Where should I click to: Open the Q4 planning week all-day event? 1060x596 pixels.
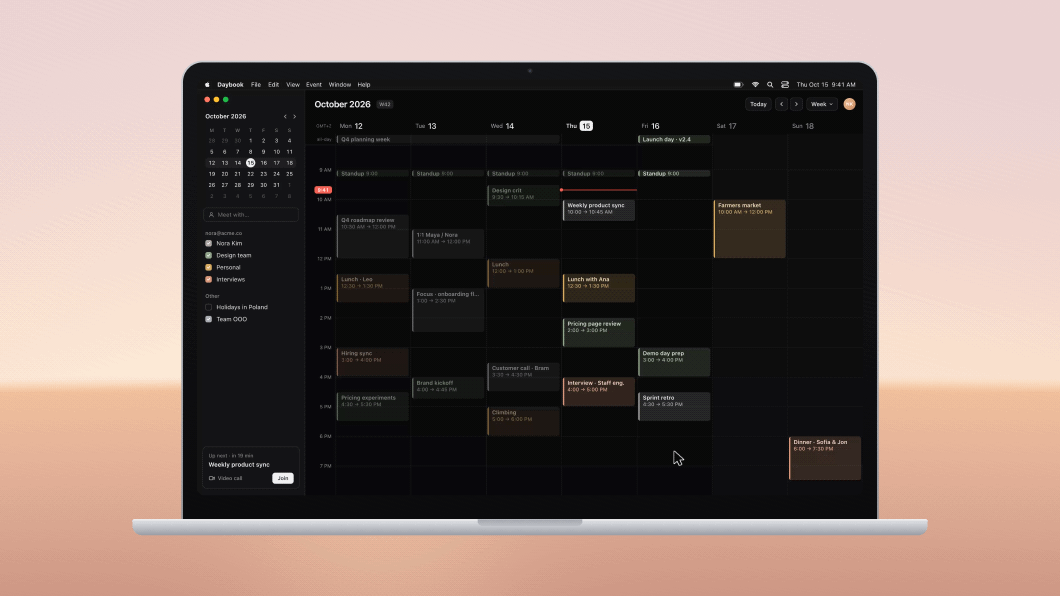tap(448, 139)
